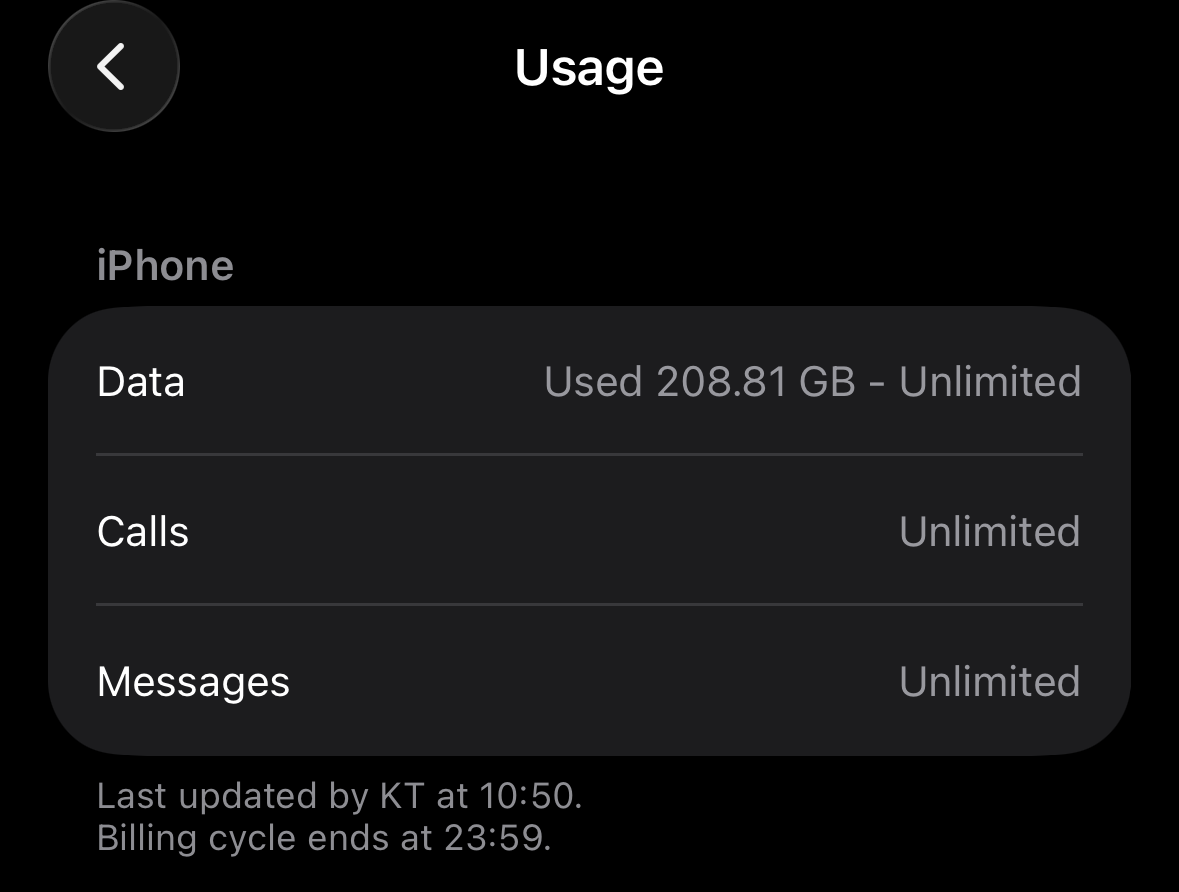Click the 10:50 update time
Image resolution: width=1179 pixels, height=892 pixels.
click(528, 796)
